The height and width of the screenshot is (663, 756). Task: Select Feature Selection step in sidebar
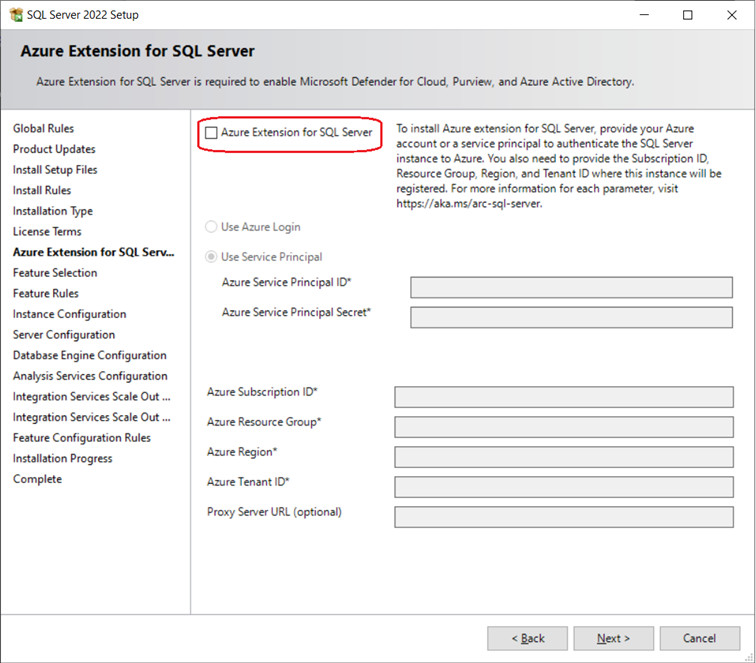click(x=55, y=273)
